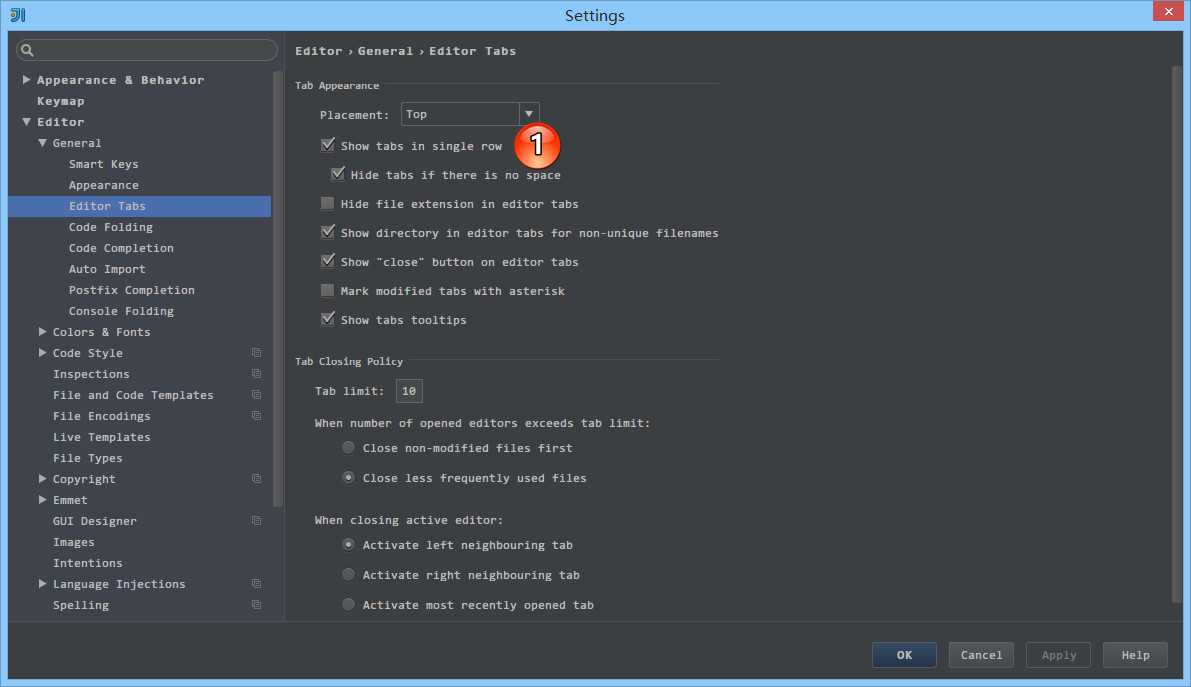
Task: Click the Apply button
Action: 1059,655
